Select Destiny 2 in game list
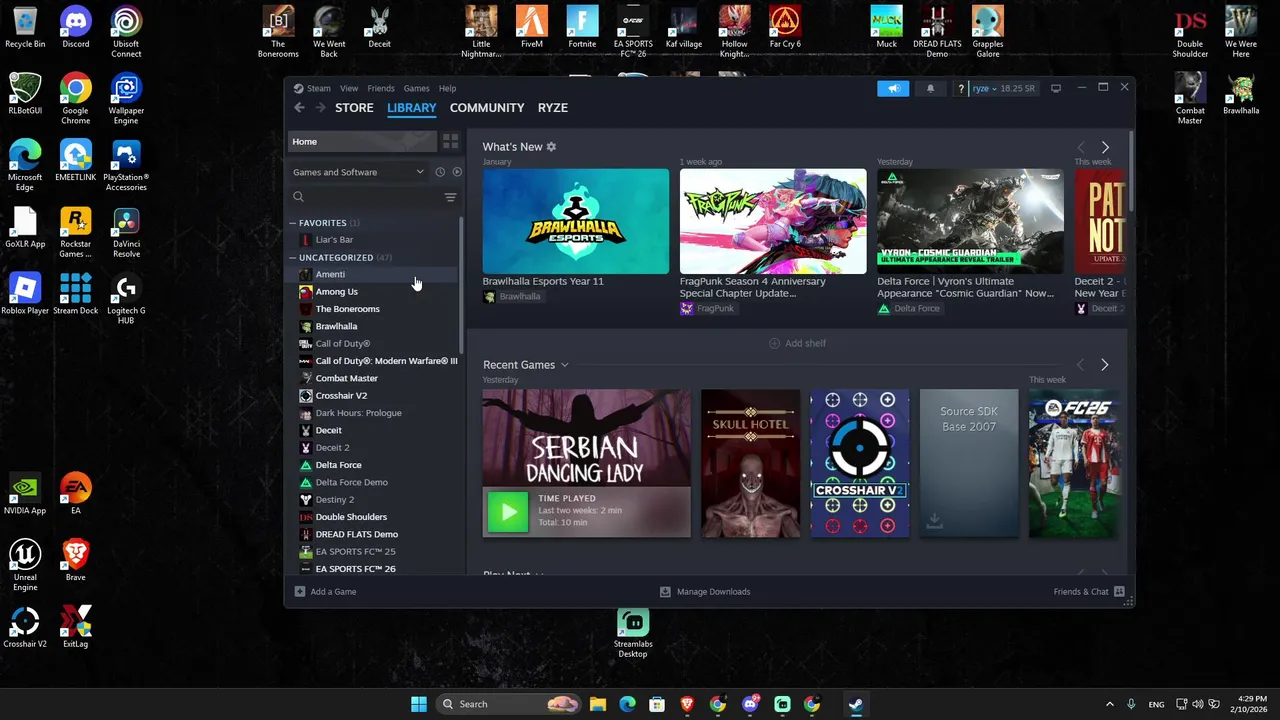The height and width of the screenshot is (720, 1280). pos(334,500)
